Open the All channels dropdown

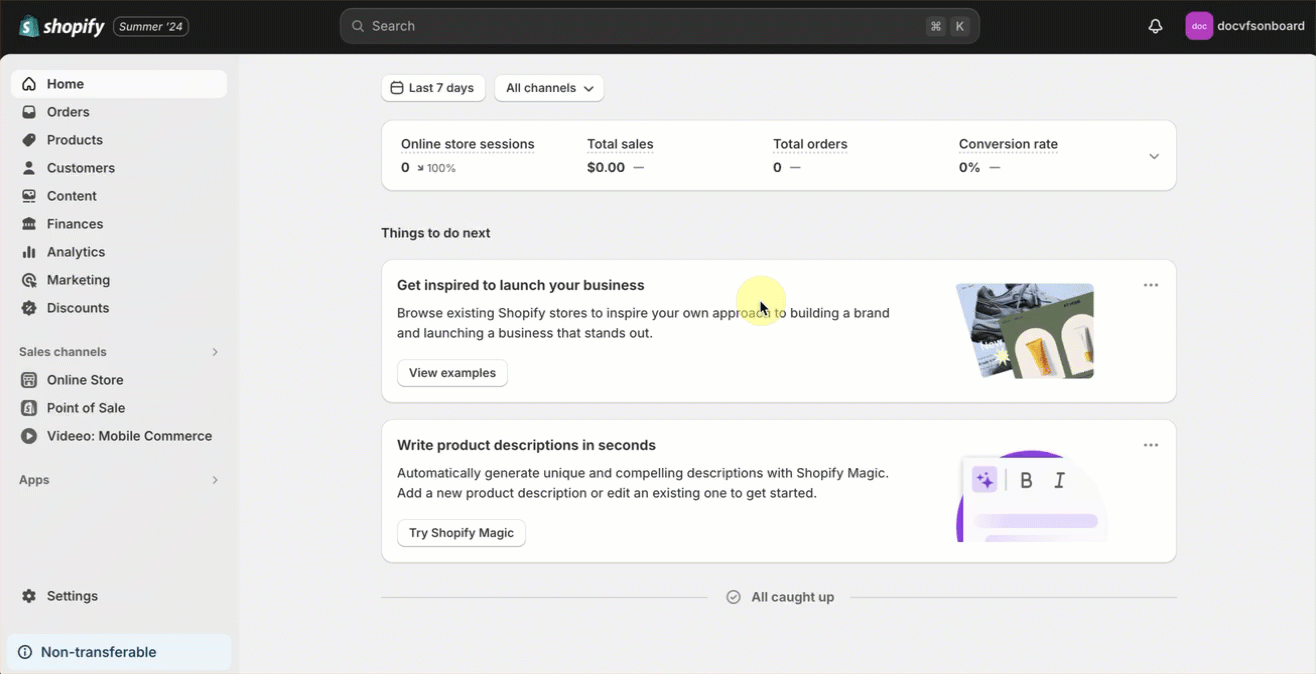(x=549, y=88)
